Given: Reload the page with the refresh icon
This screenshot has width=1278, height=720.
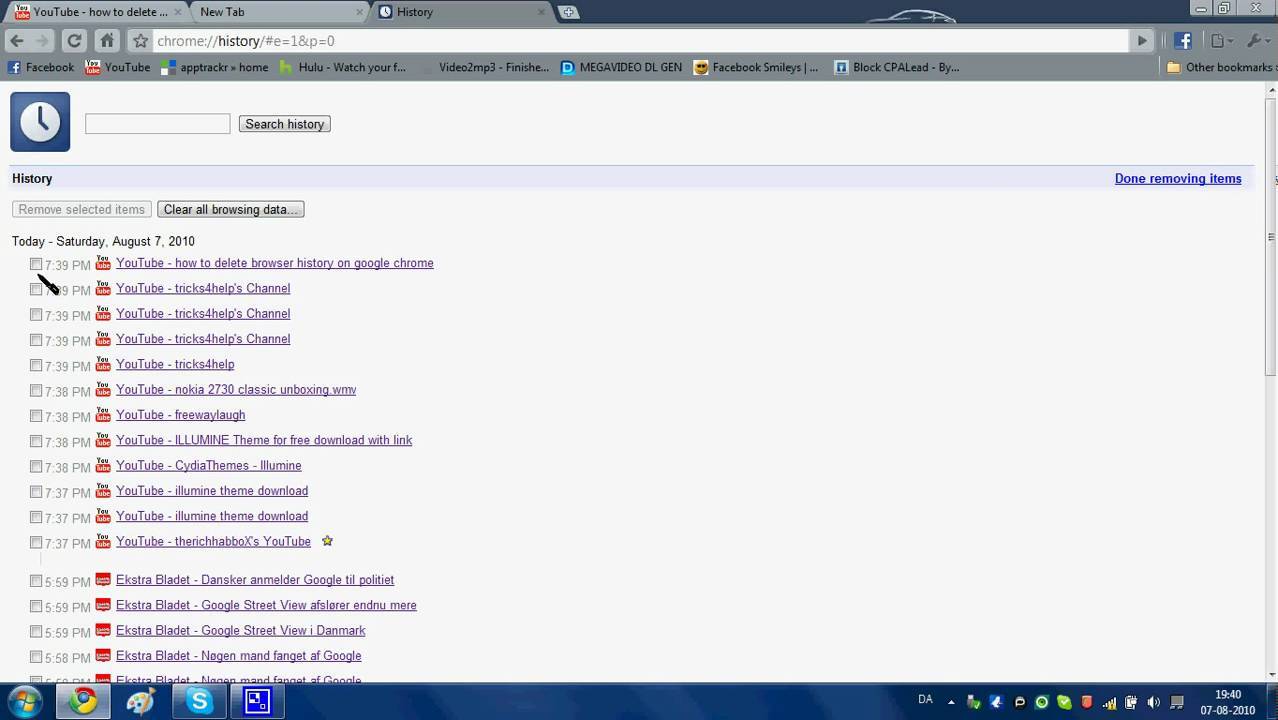Looking at the screenshot, I should (74, 41).
